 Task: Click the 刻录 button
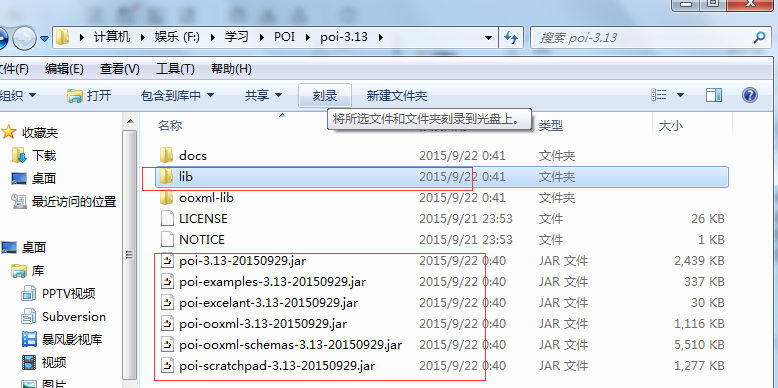(325, 95)
